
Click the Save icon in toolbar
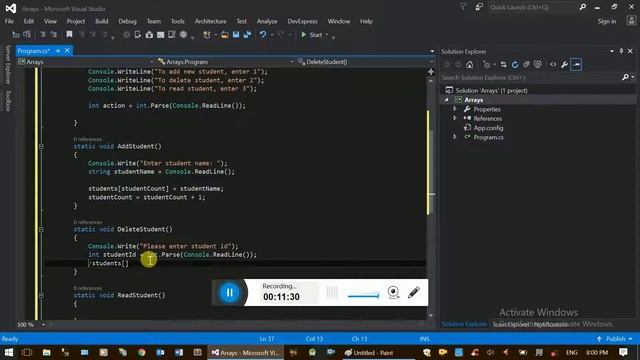[236, 35]
